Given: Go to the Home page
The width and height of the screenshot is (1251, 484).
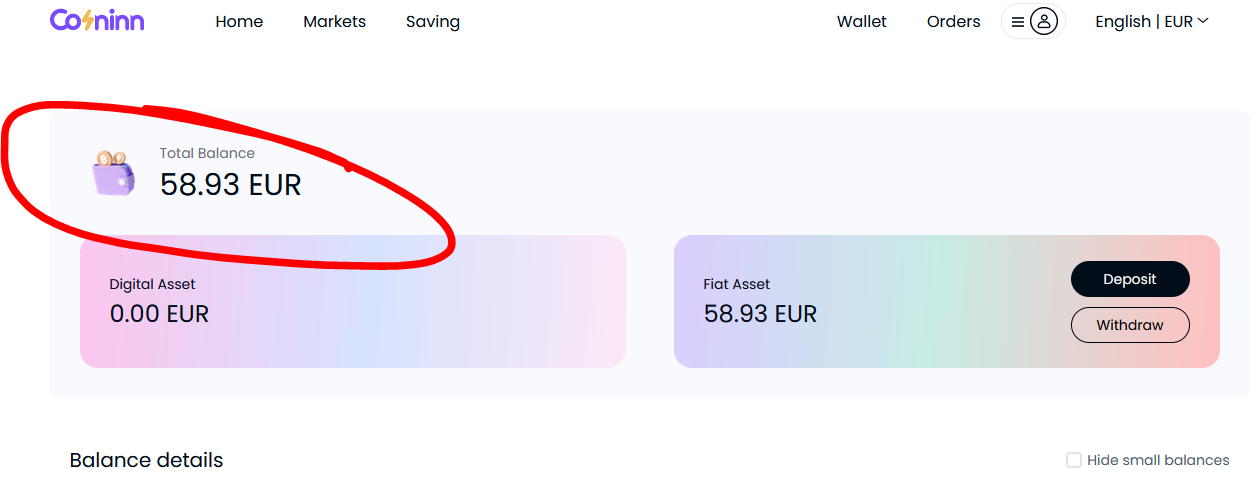Looking at the screenshot, I should pos(239,21).
